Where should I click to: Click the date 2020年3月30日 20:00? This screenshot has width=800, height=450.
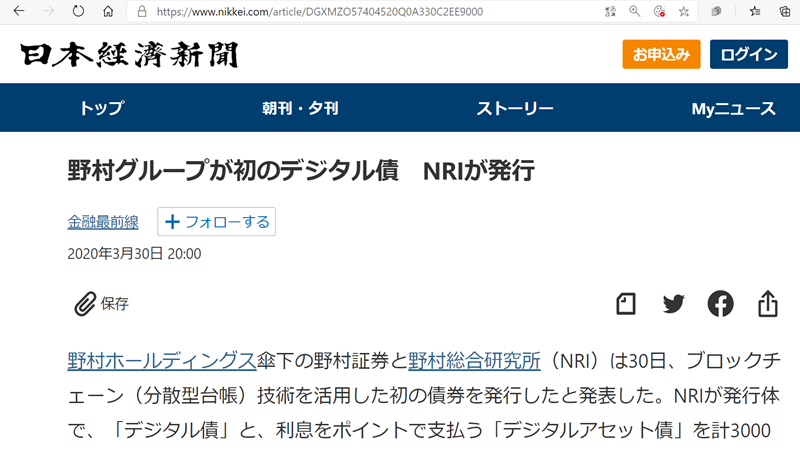[x=134, y=254]
